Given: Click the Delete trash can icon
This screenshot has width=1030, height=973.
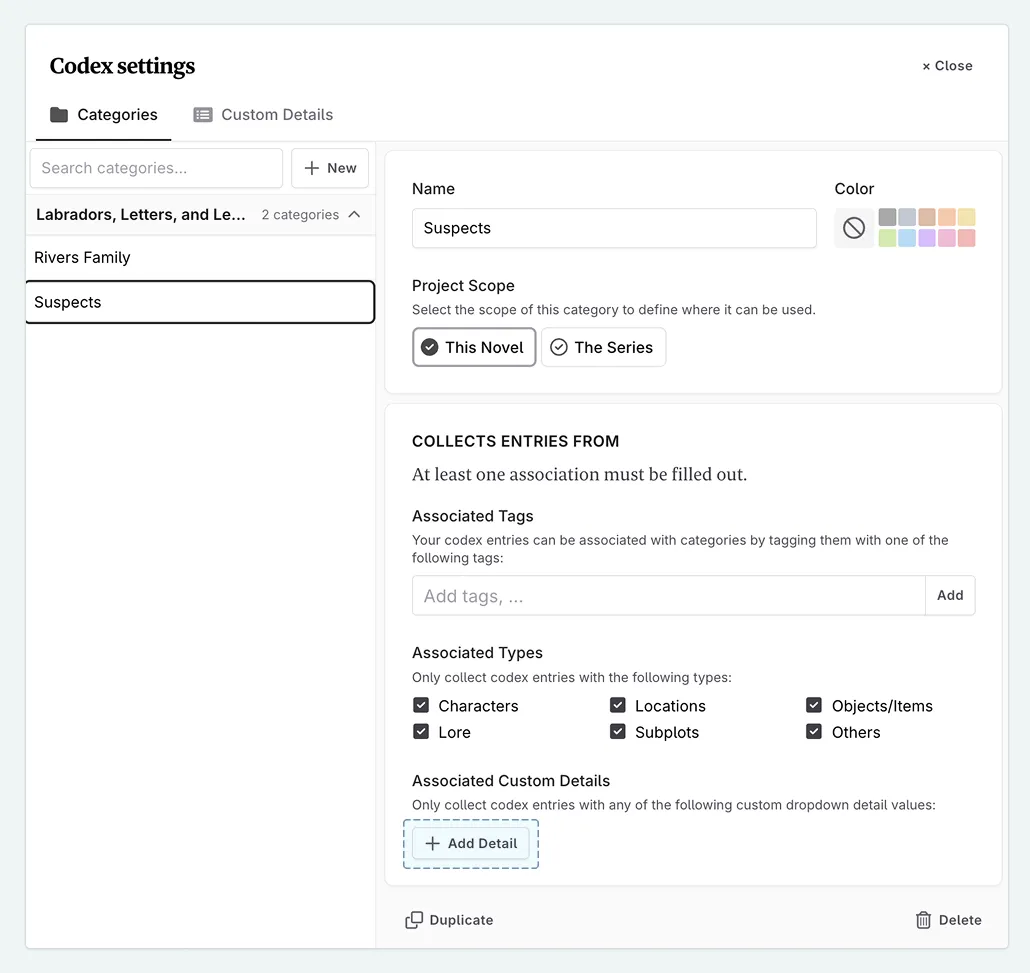Looking at the screenshot, I should pyautogui.click(x=923, y=920).
